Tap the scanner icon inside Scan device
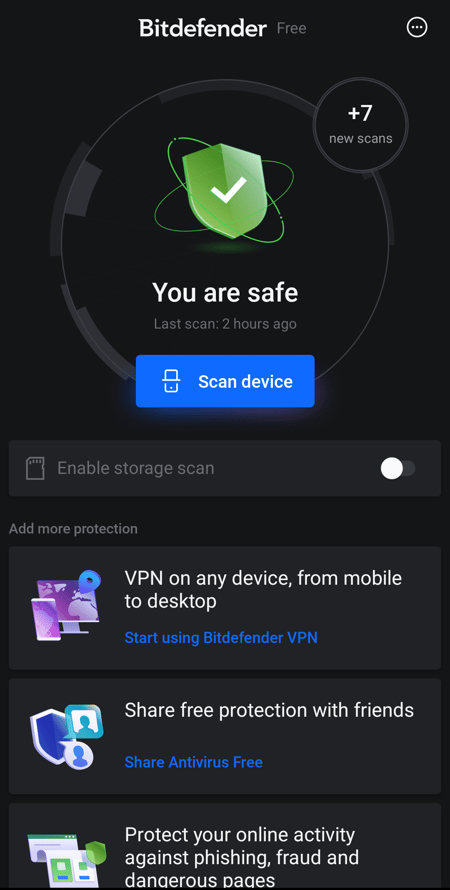The width and height of the screenshot is (450, 890). [x=171, y=381]
